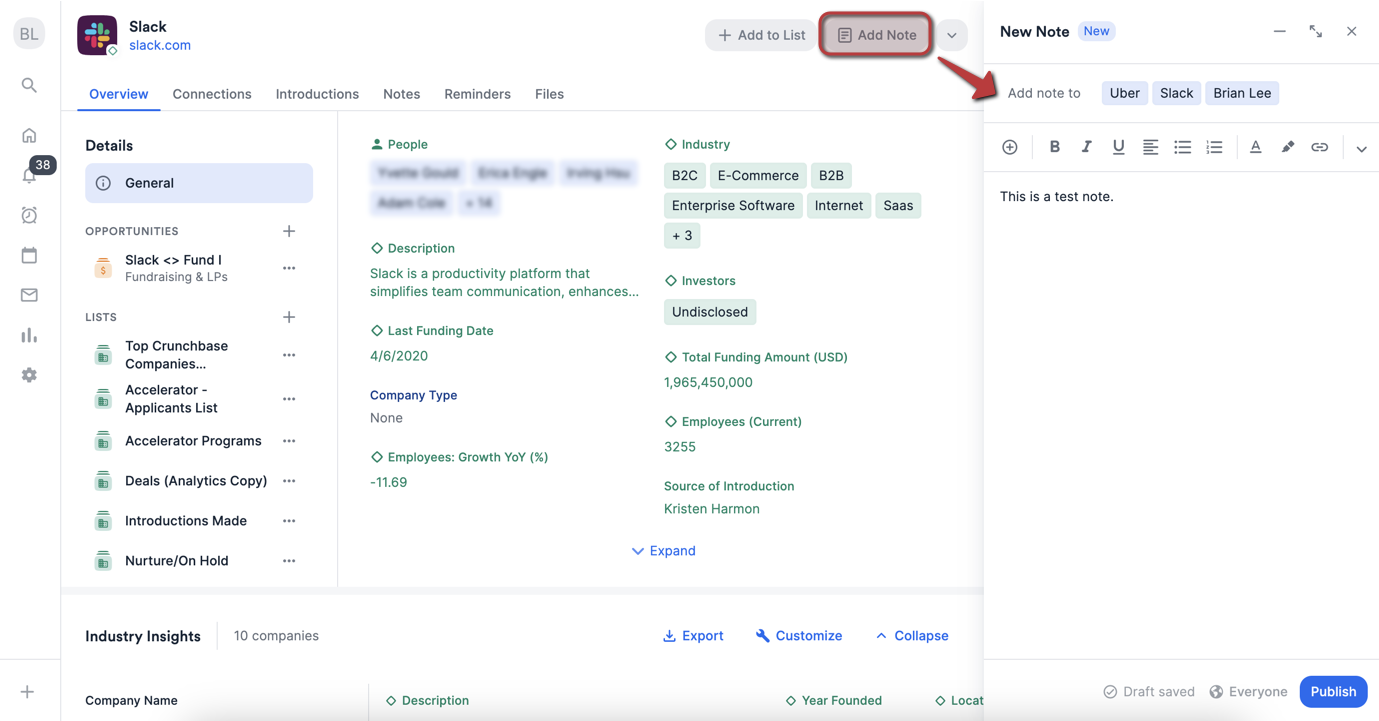Open the calendar icon in the sidebar
This screenshot has width=1379, height=721.
point(29,255)
